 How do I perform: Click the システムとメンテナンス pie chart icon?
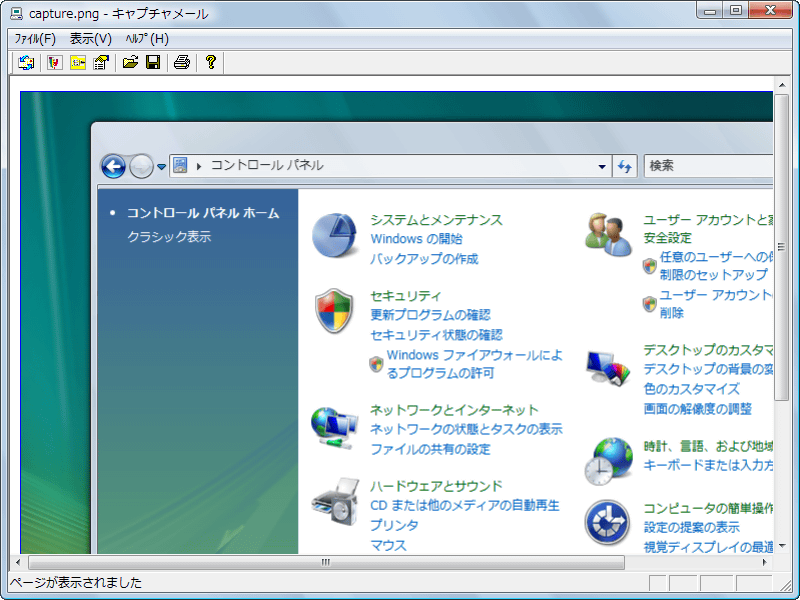[x=334, y=235]
